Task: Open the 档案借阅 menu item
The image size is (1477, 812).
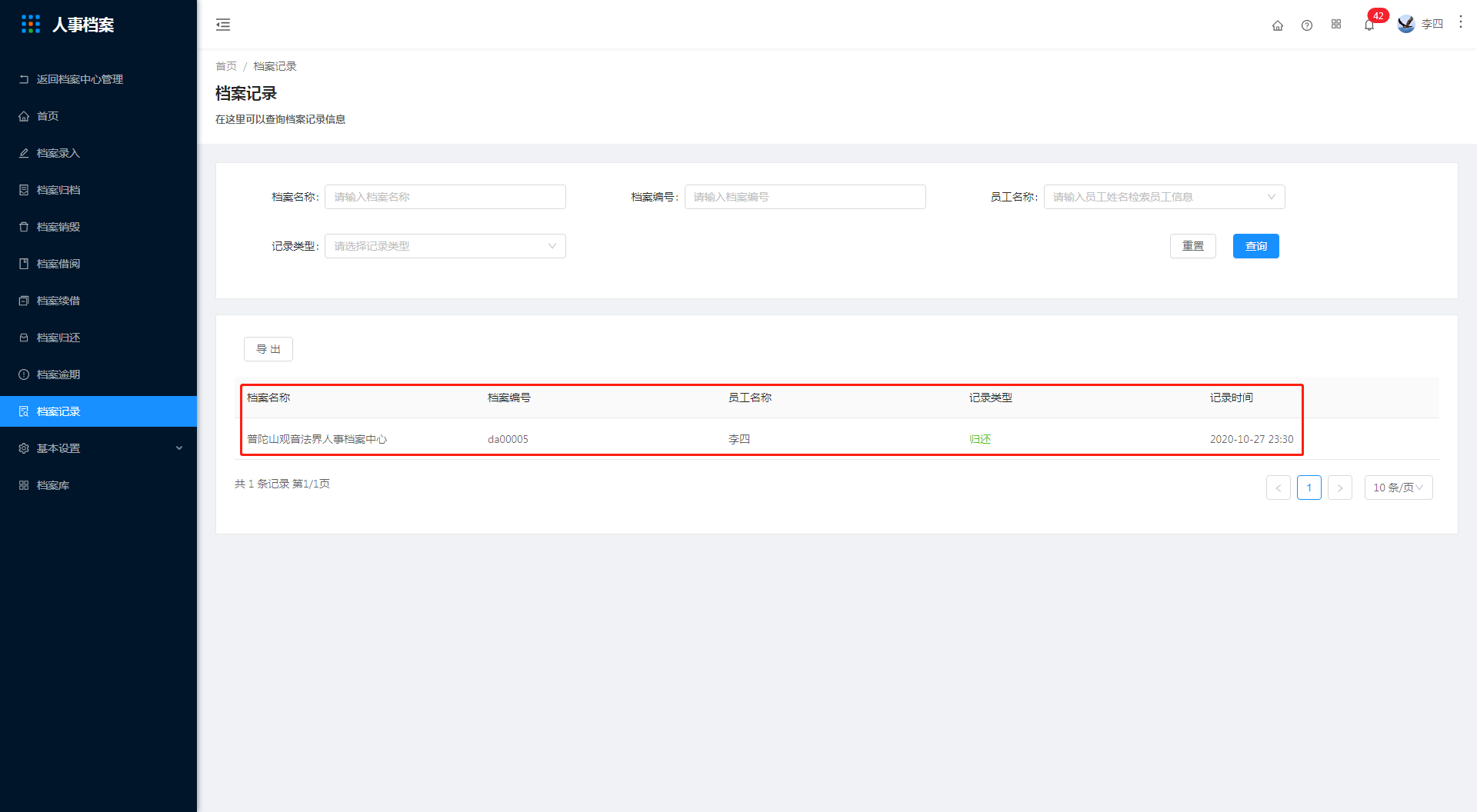Action: [98, 264]
